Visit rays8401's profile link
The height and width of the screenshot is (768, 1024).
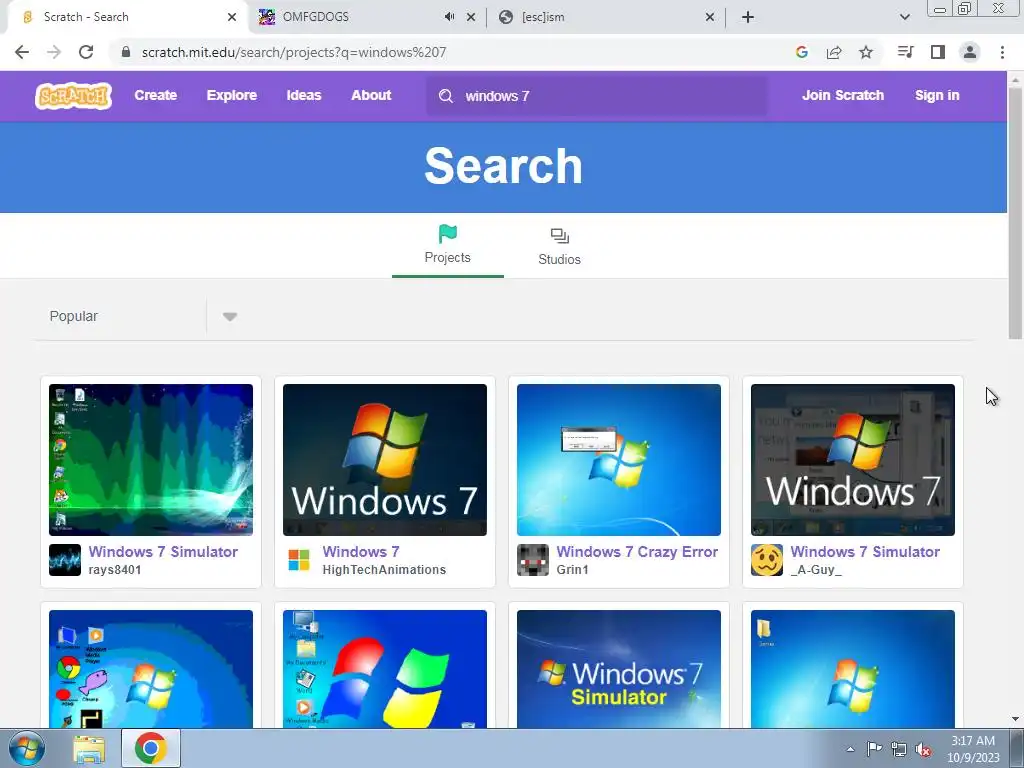tap(115, 569)
